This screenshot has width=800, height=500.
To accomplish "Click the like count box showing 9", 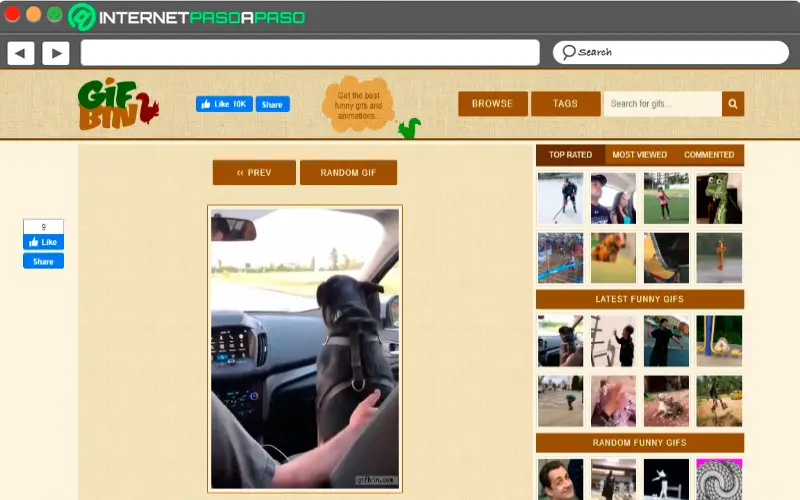I will tap(43, 227).
